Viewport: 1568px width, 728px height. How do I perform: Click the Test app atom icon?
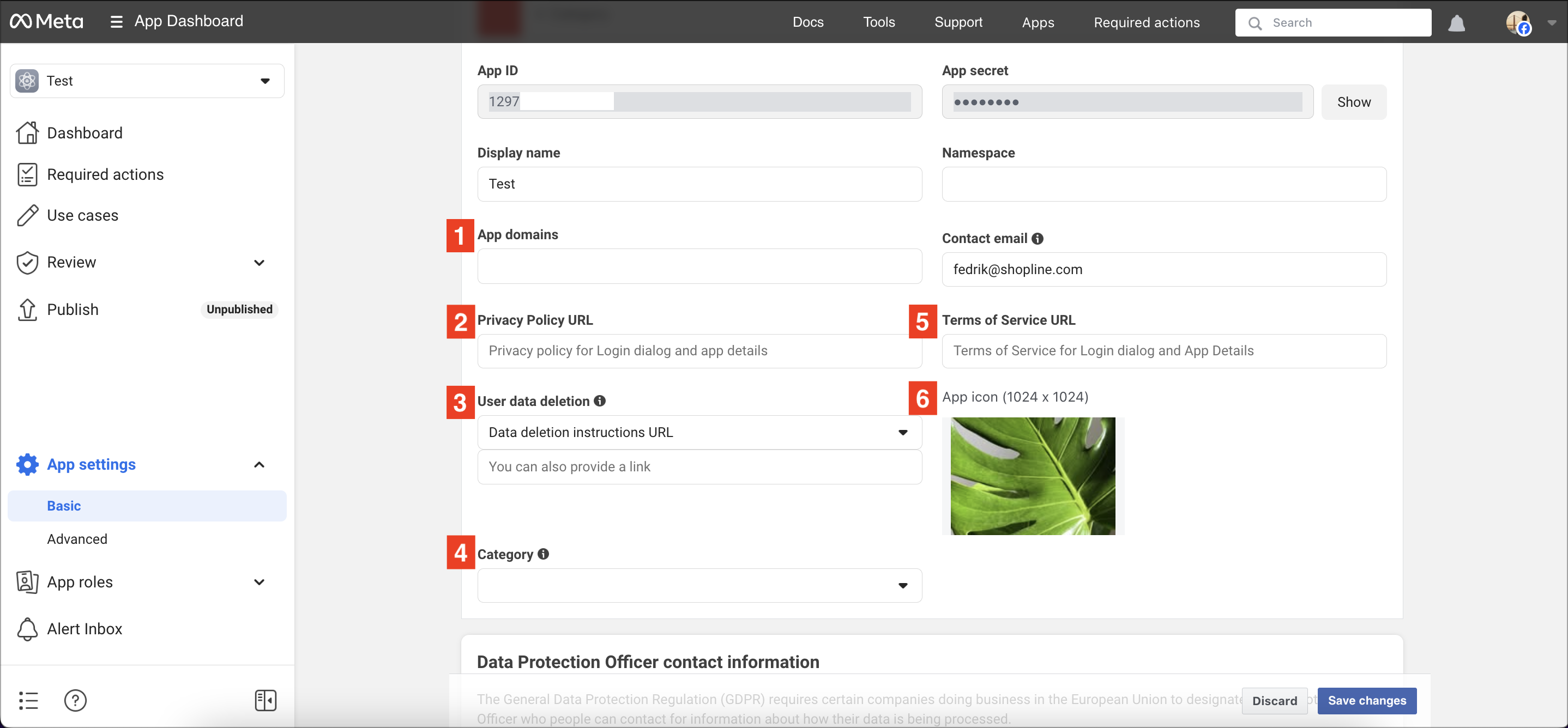tap(27, 81)
